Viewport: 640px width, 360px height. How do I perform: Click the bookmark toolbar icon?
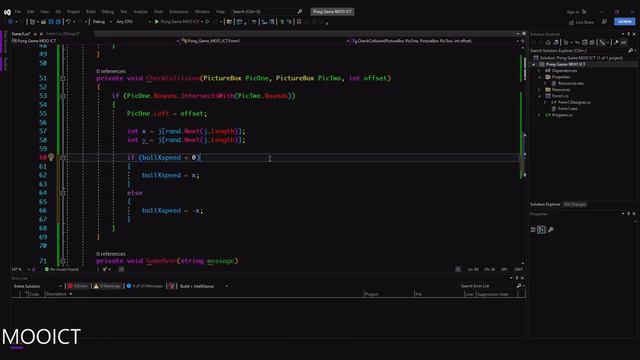(x=299, y=22)
